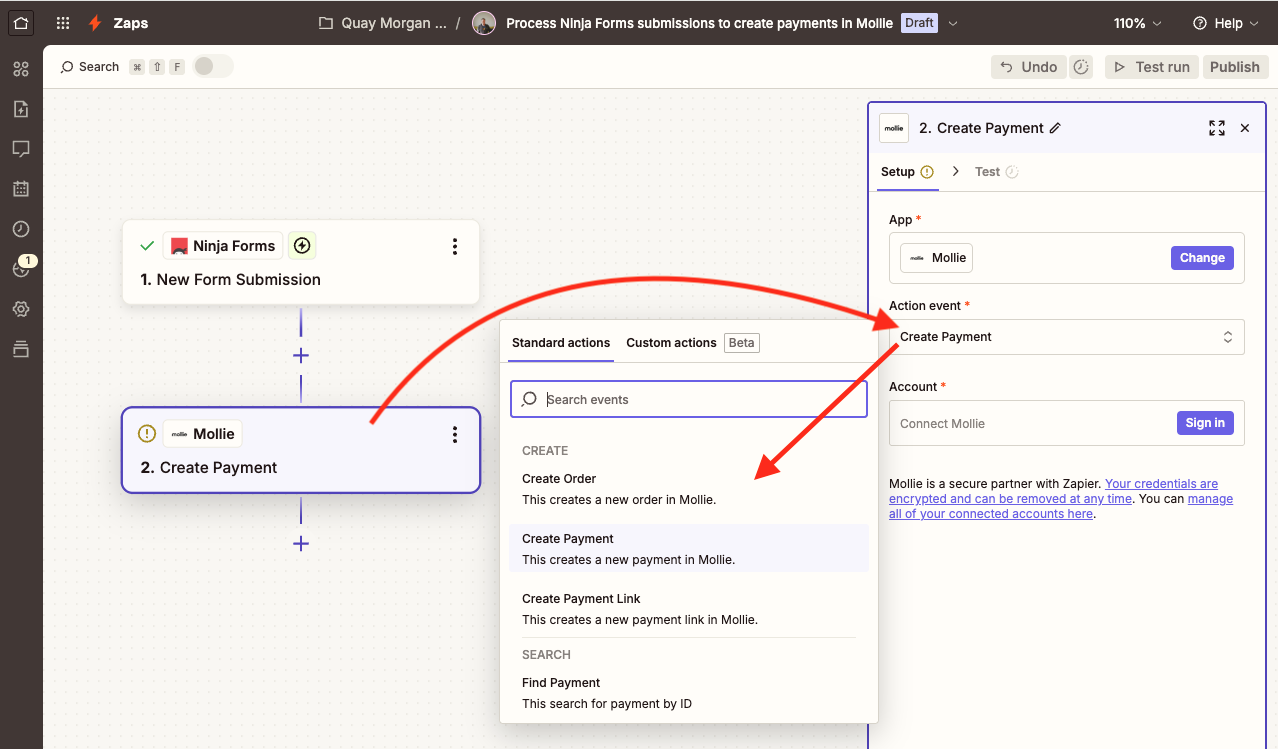Image resolution: width=1278 pixels, height=749 pixels.
Task: Go to the Zapier home icon
Action: pyautogui.click(x=21, y=22)
